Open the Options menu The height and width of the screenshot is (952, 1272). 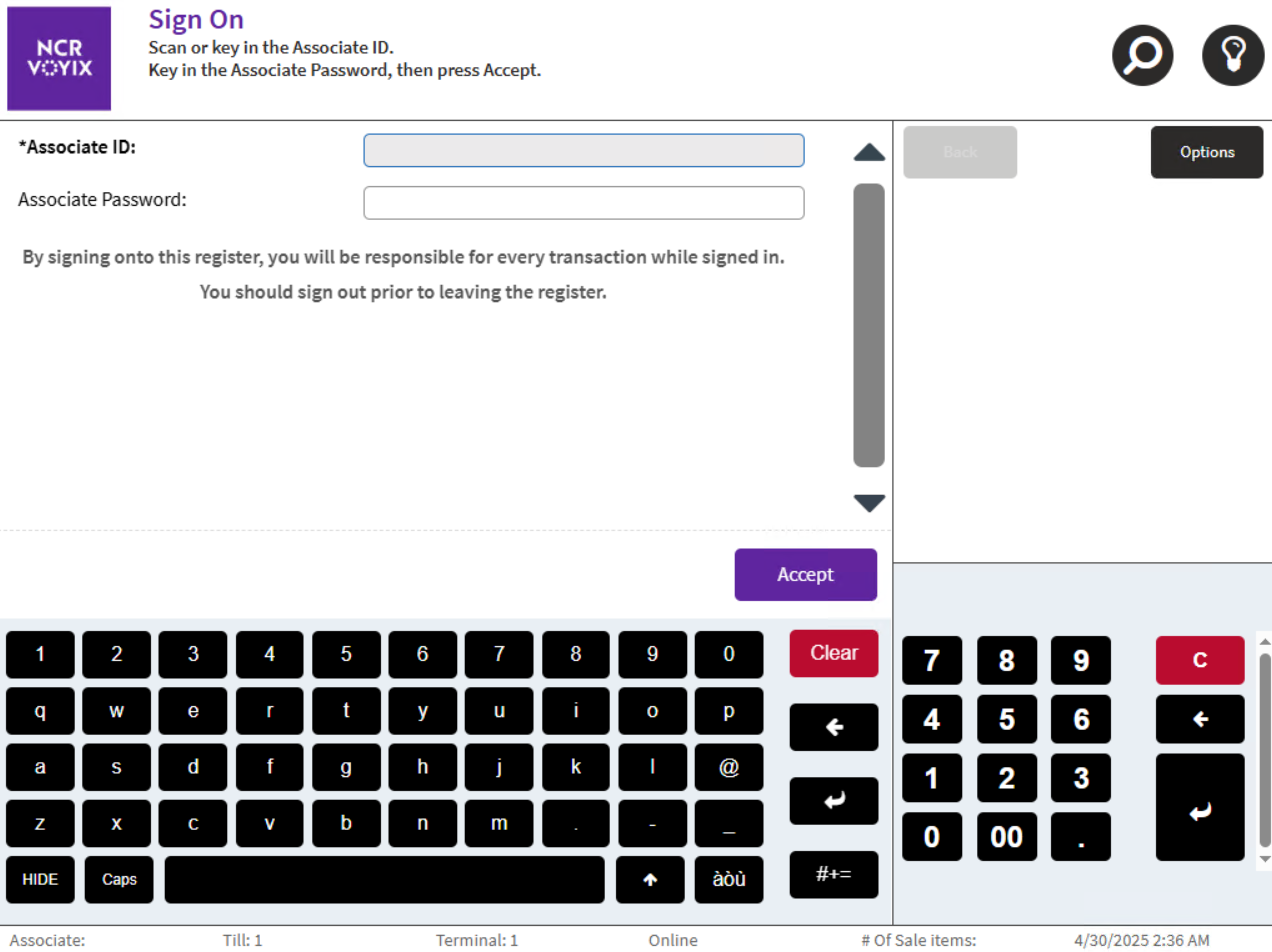coord(1206,152)
